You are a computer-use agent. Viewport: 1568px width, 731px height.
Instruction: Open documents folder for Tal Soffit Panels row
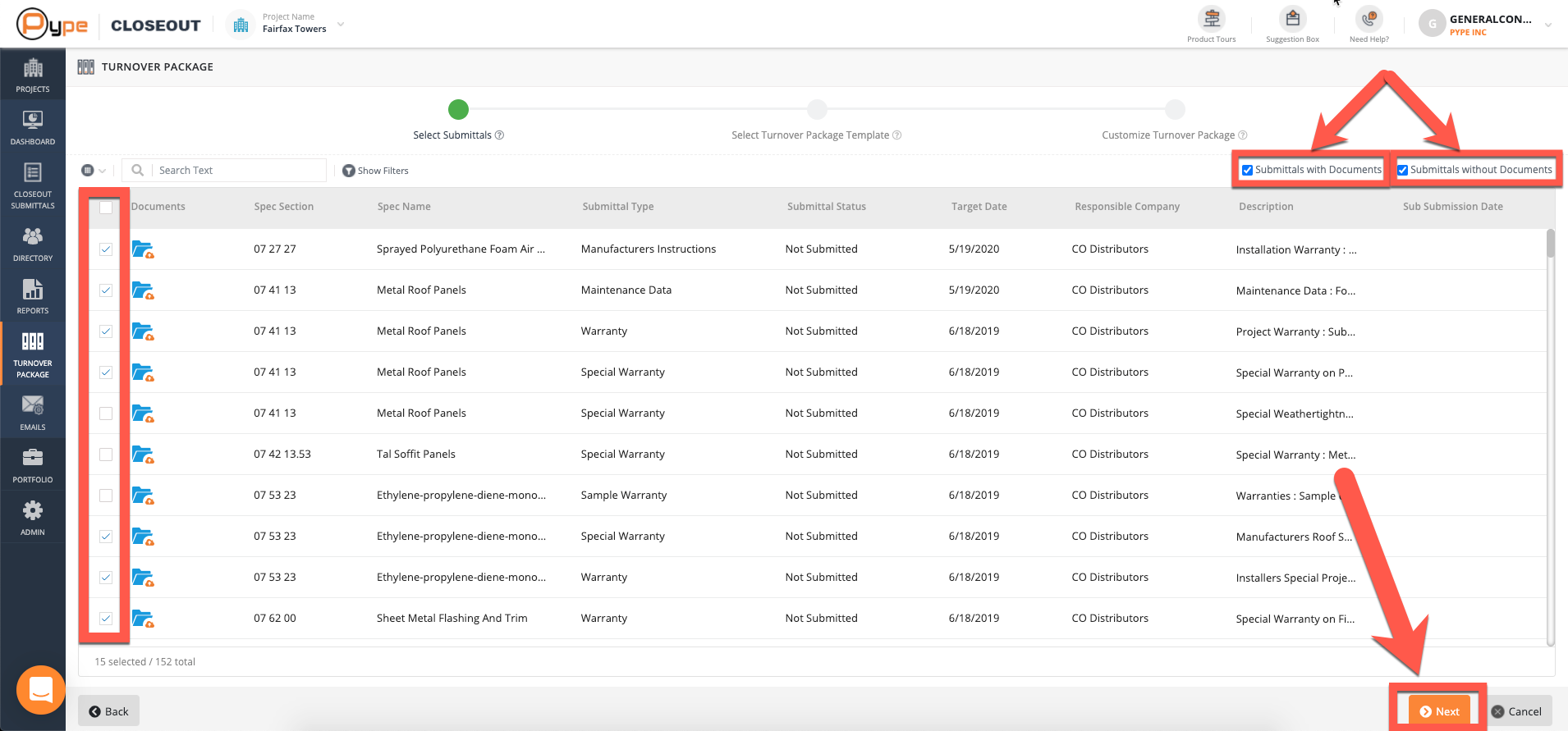[143, 455]
